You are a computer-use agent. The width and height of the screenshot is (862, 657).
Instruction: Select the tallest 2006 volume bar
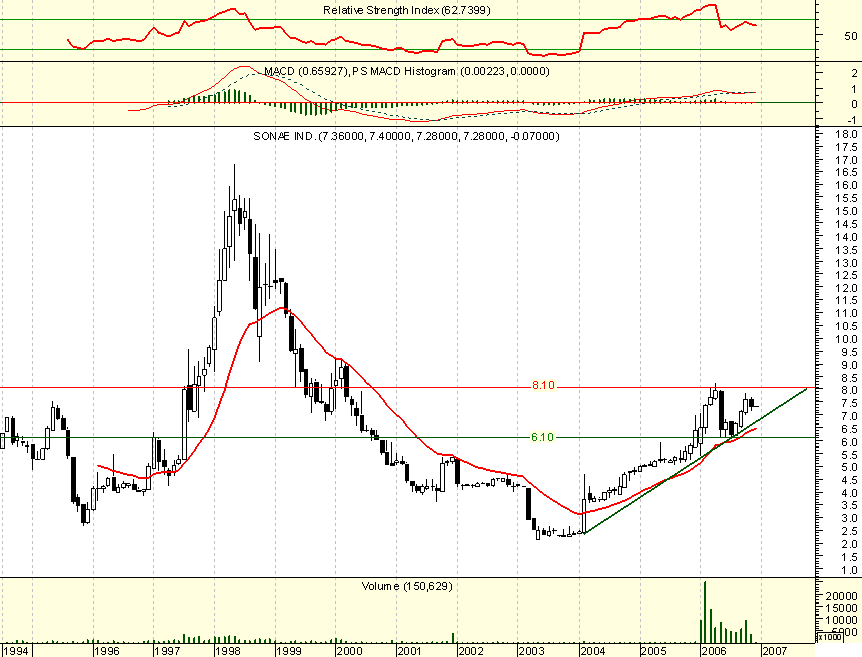705,612
